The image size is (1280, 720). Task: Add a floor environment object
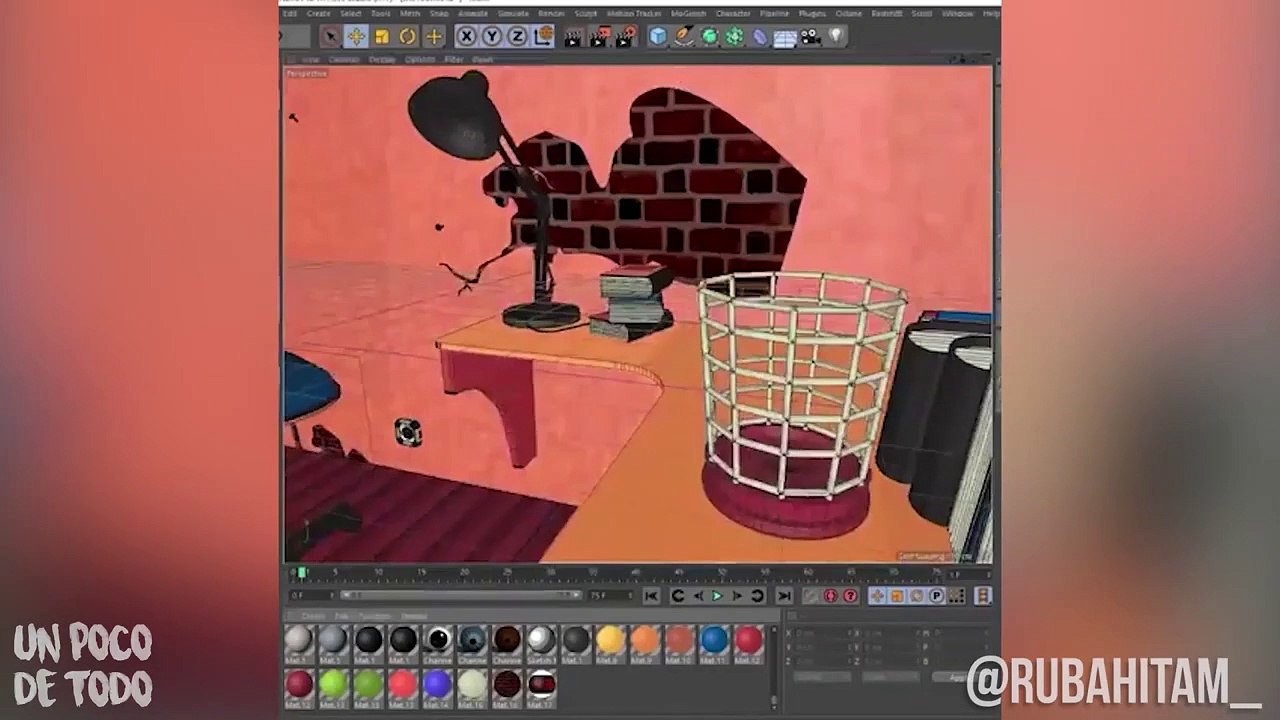[x=785, y=38]
